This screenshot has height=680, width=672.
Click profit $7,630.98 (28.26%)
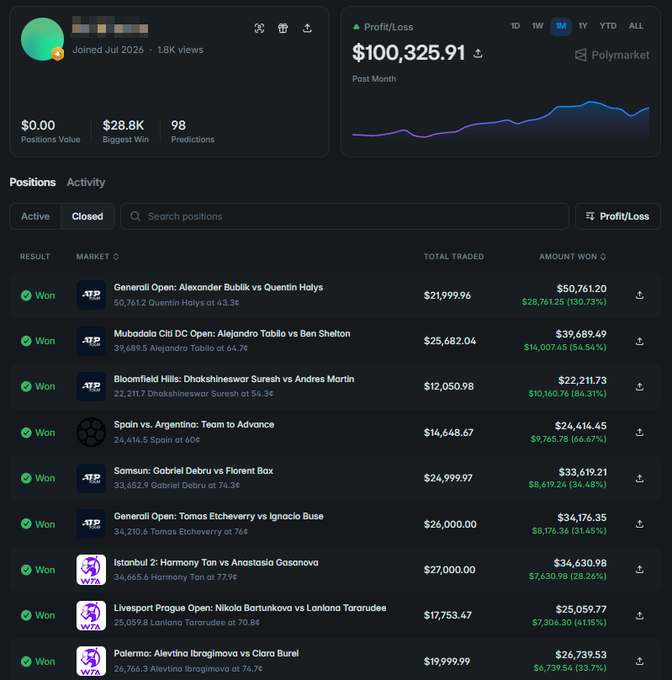[568, 576]
